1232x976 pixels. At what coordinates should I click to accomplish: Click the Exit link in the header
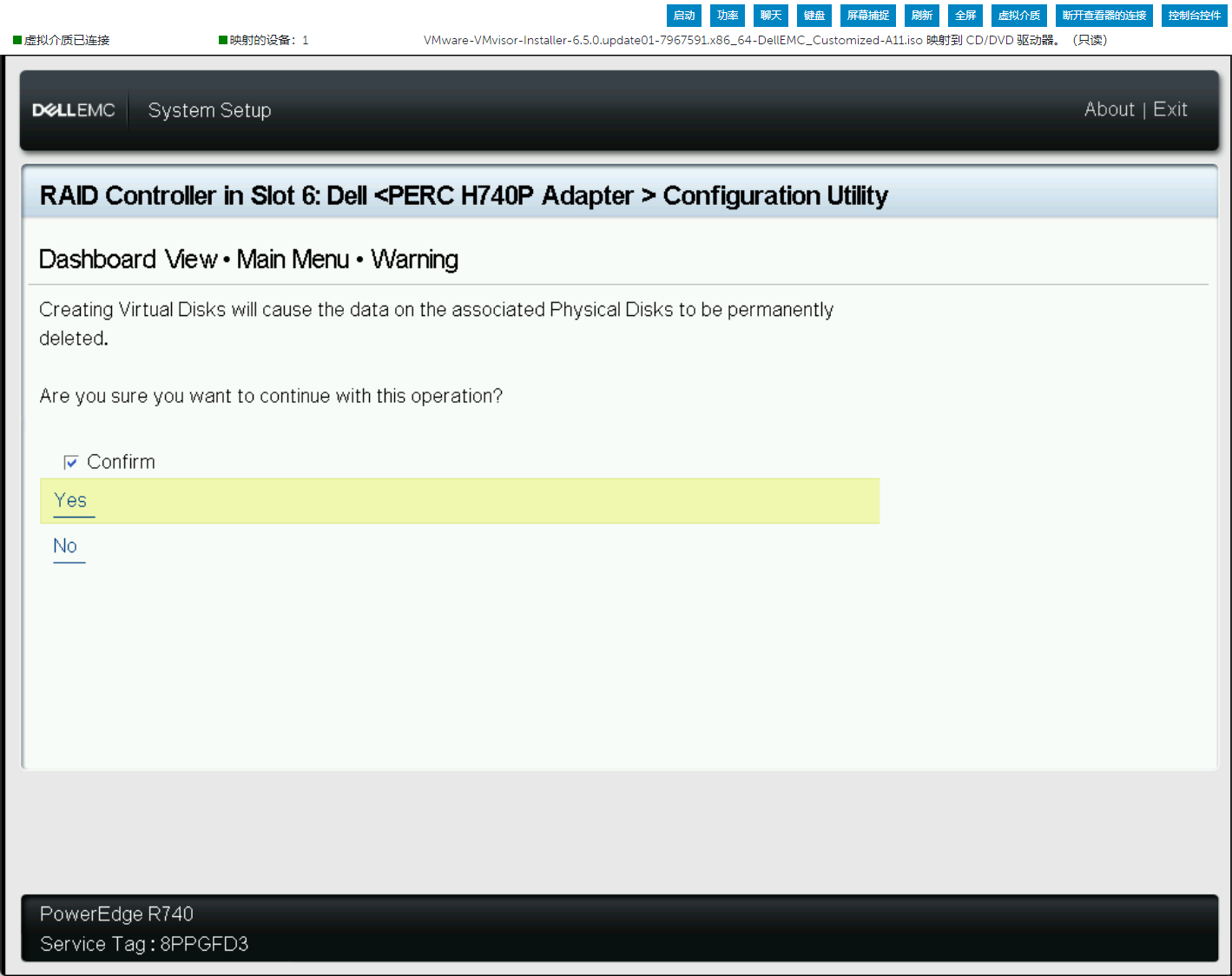pos(1170,109)
